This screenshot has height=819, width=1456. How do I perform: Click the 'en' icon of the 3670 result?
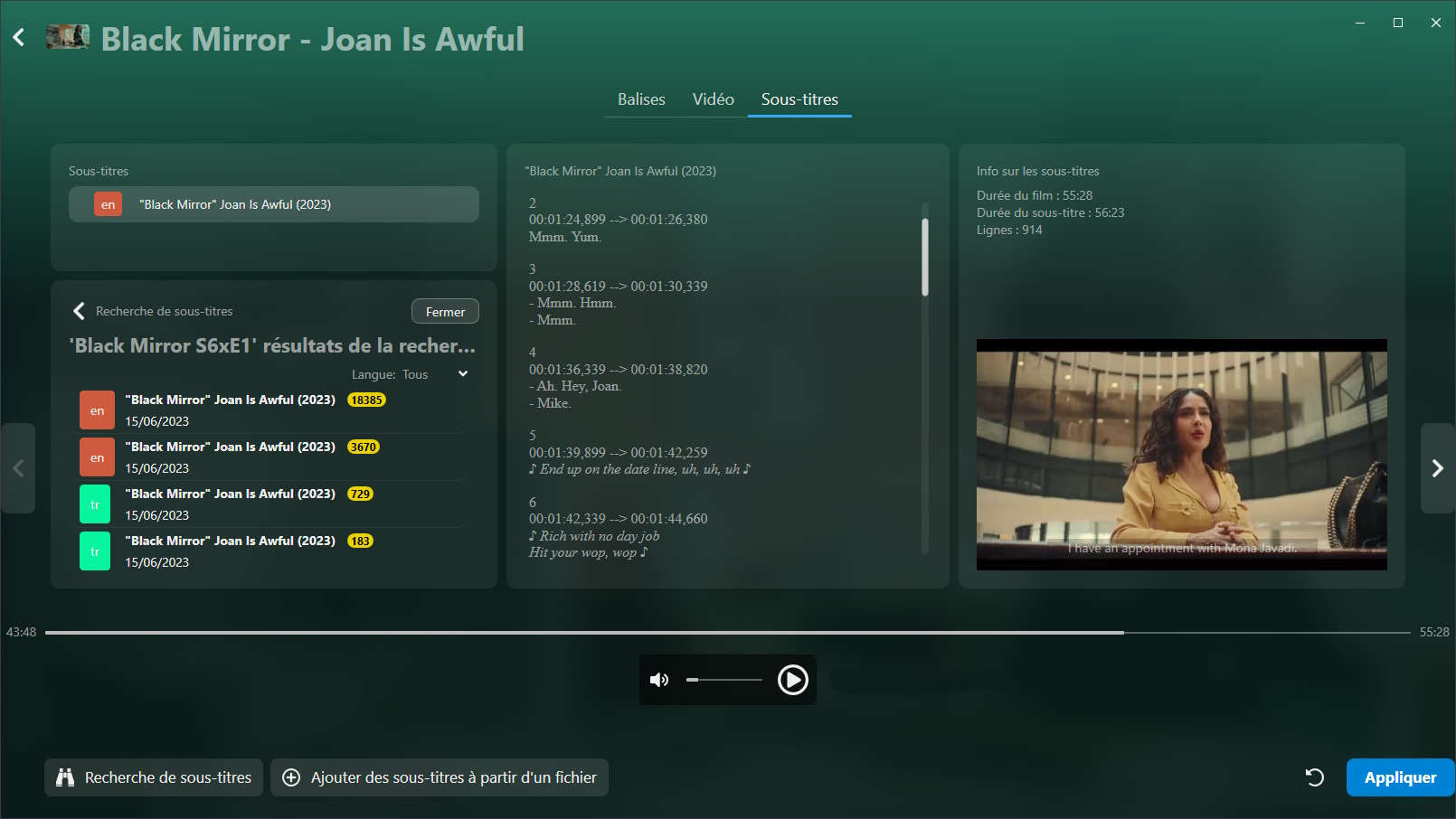tap(97, 457)
